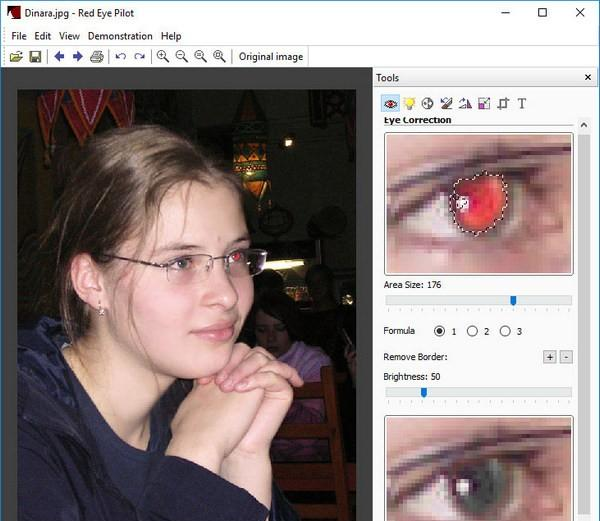600x521 pixels.
Task: Save the image with the floppy disk icon
Action: (x=35, y=57)
